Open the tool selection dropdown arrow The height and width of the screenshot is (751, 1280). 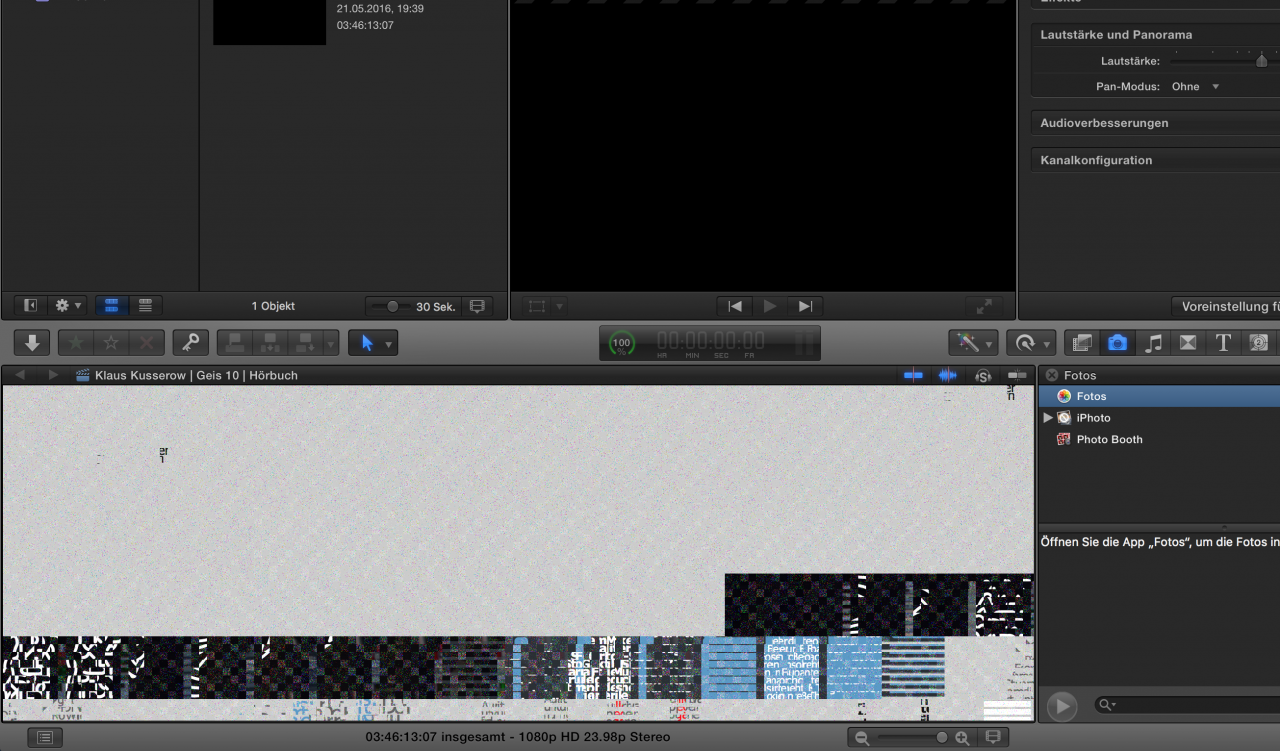(x=389, y=343)
